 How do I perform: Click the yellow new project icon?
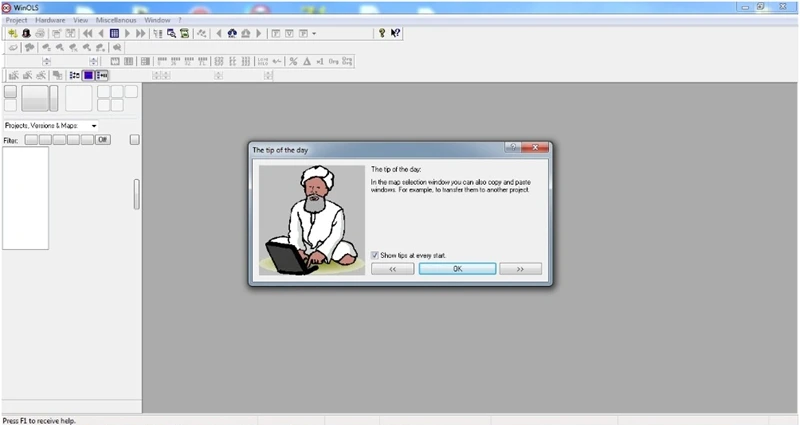[12, 33]
